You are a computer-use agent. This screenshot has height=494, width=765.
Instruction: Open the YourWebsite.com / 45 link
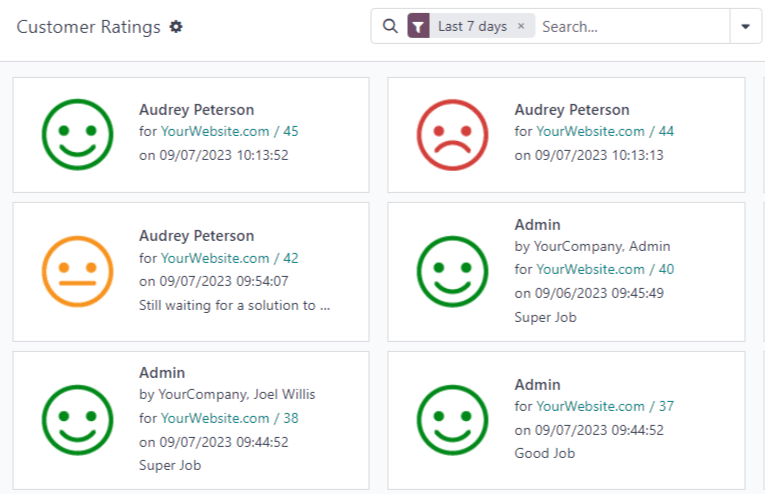tap(230, 131)
